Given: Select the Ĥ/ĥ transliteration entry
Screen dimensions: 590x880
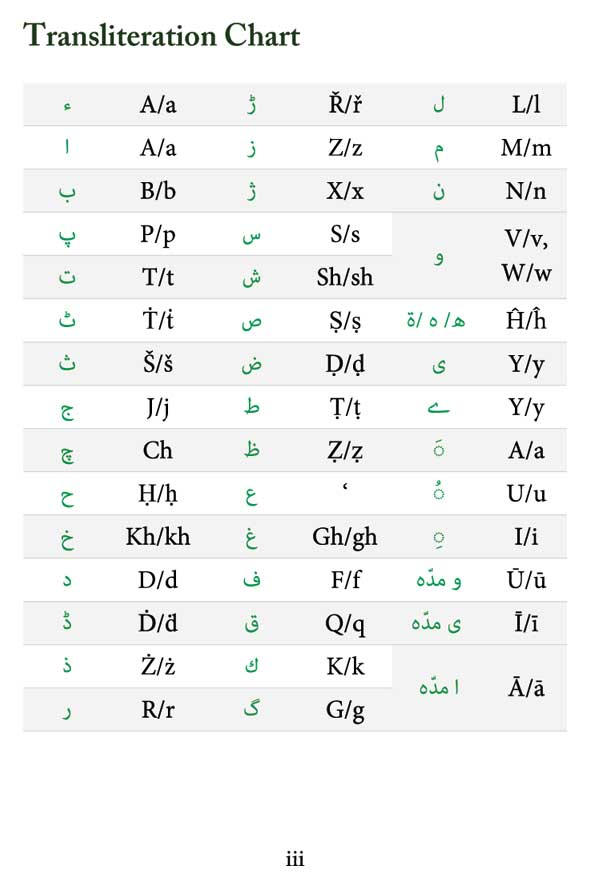Looking at the screenshot, I should pyautogui.click(x=526, y=320).
